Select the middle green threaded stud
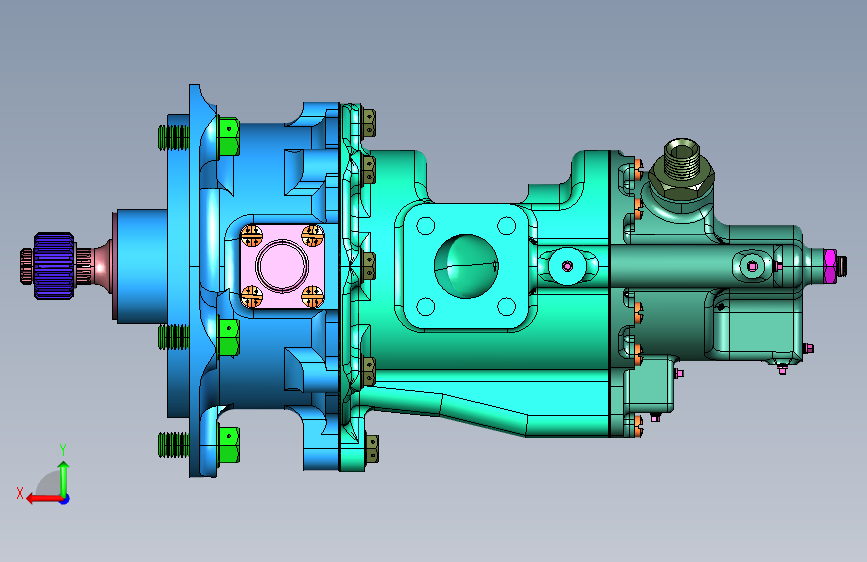 coord(174,337)
